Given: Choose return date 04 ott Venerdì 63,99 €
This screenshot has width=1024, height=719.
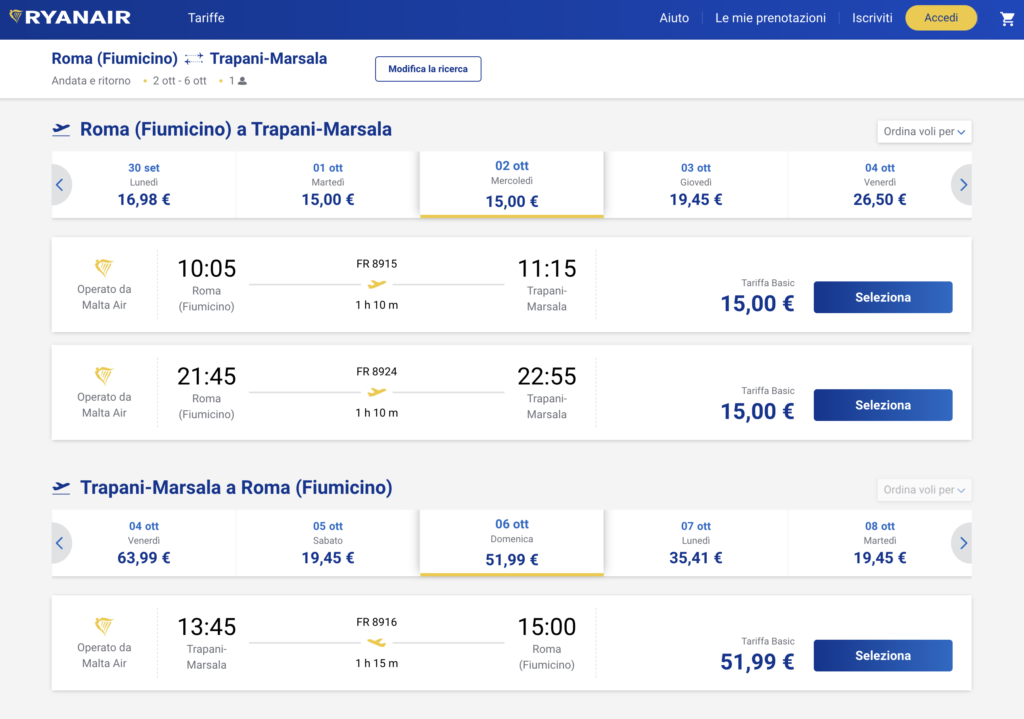Looking at the screenshot, I should (x=144, y=543).
